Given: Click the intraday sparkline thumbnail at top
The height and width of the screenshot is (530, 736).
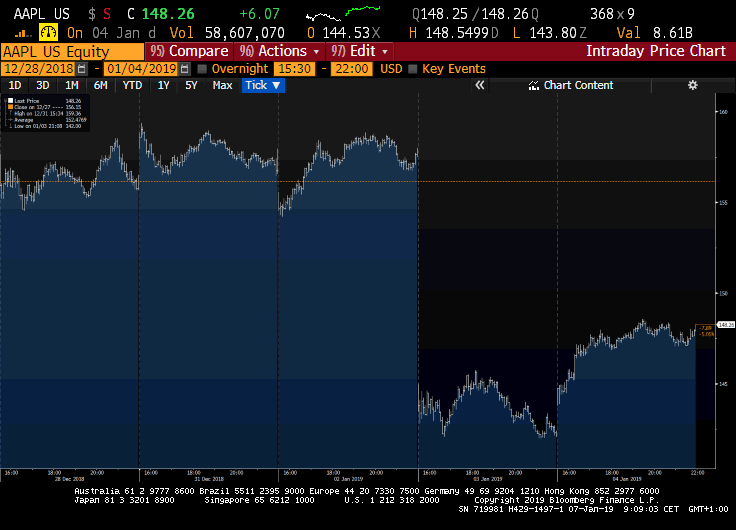Looking at the screenshot, I should point(343,14).
